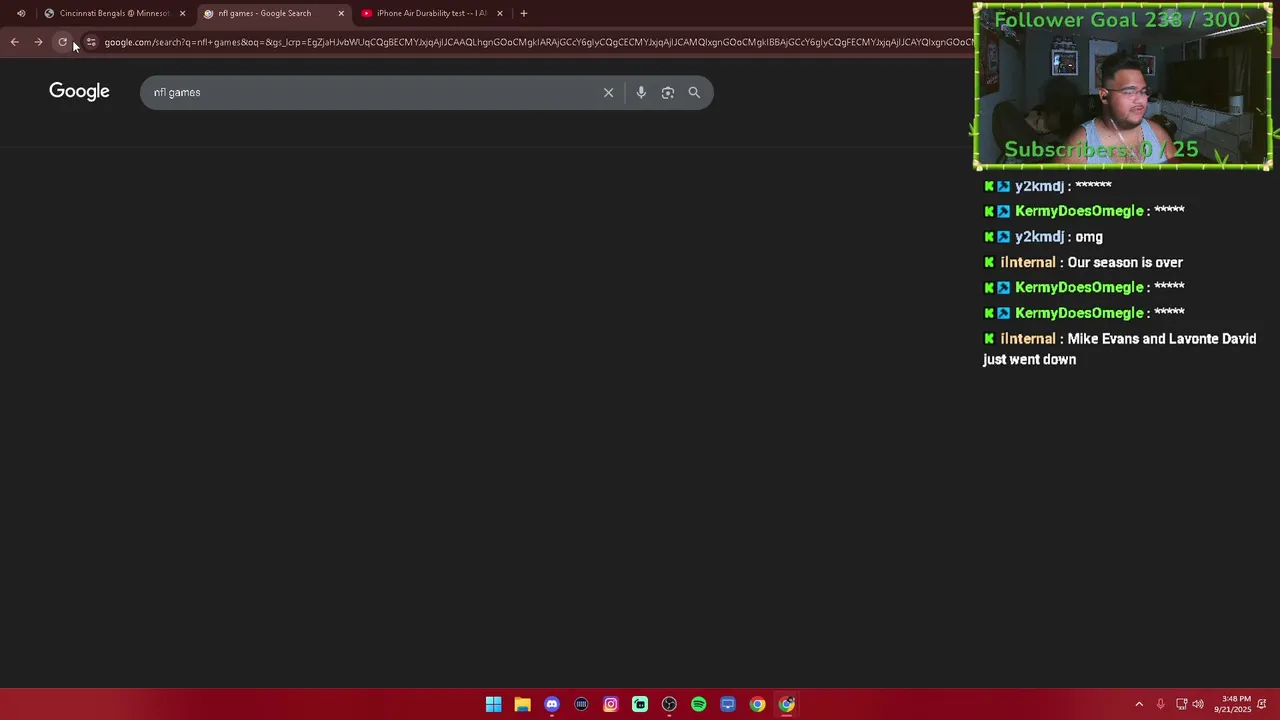The width and height of the screenshot is (1280, 720).
Task: Open Google Lens image search
Action: coord(668,92)
